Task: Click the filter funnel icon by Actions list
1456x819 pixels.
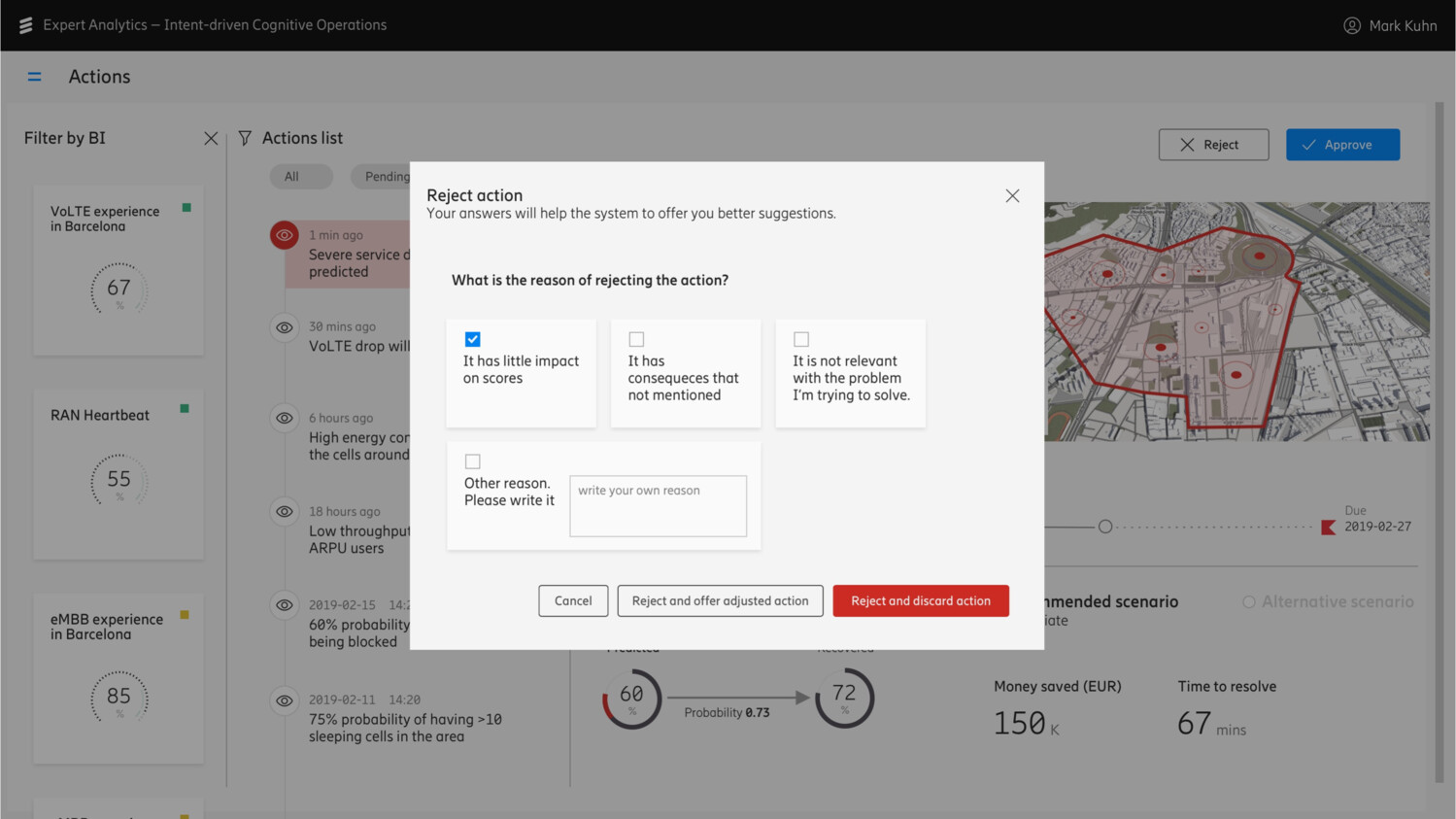Action: pyautogui.click(x=245, y=138)
